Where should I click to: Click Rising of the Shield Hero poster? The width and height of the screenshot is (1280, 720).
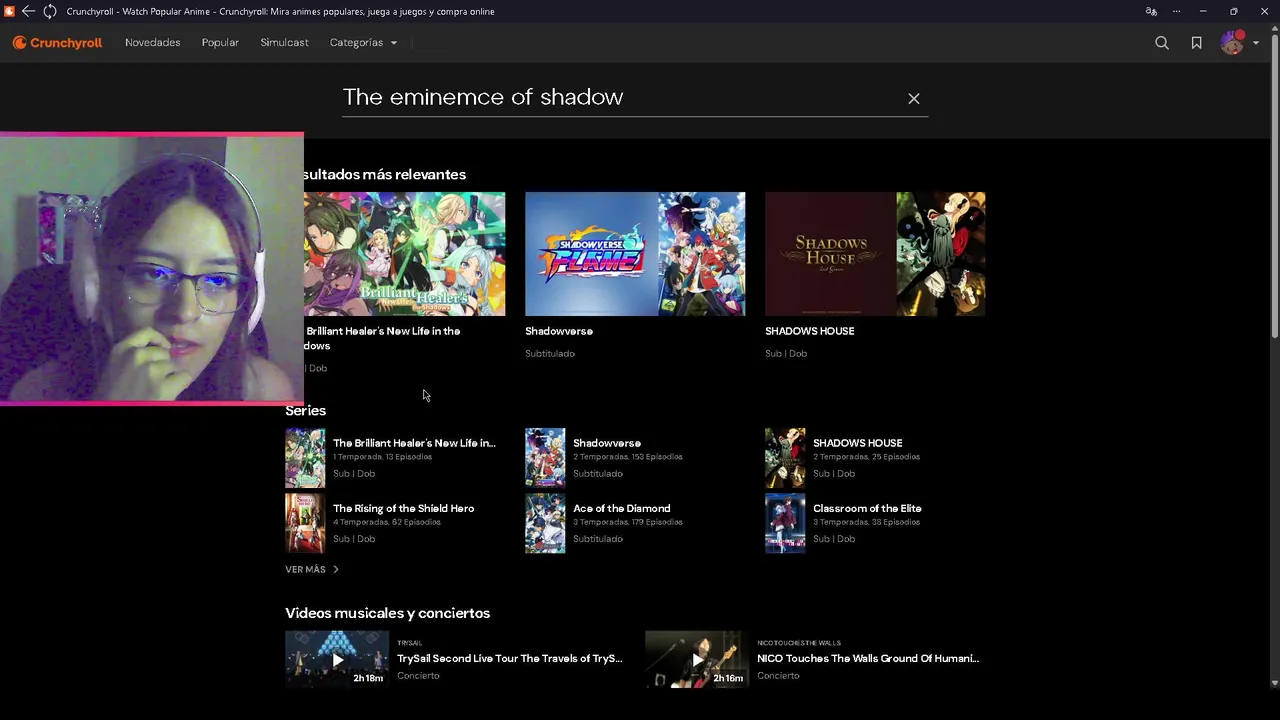305,523
